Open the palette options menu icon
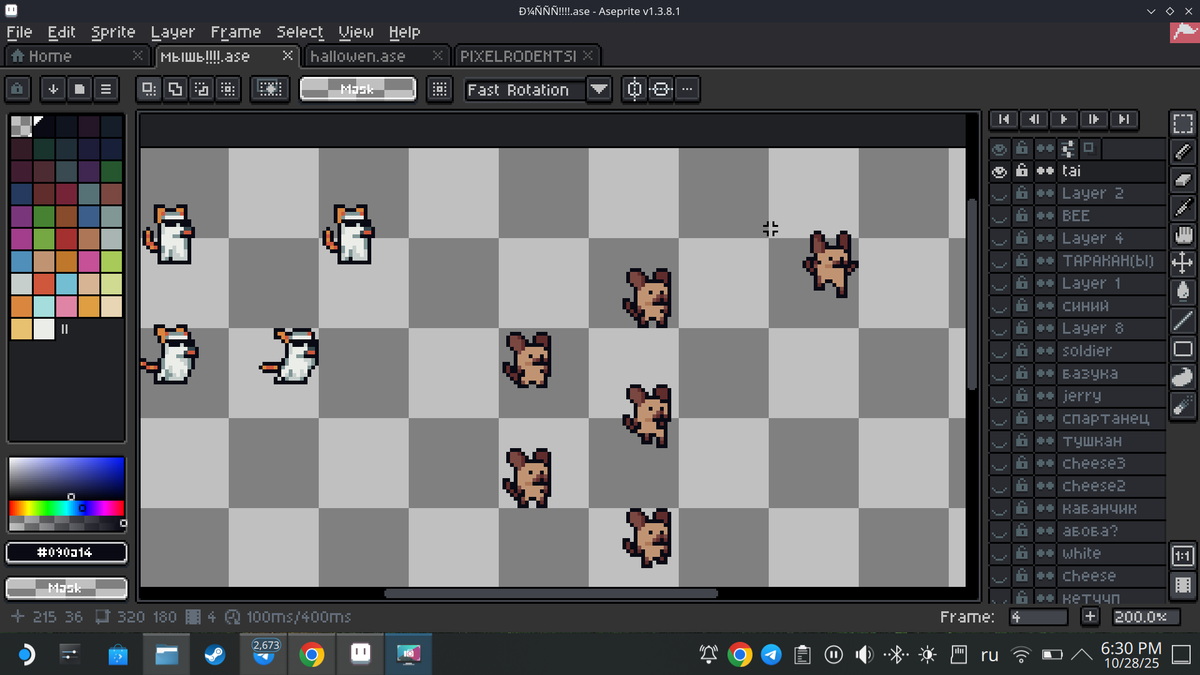The image size is (1200, 675). tap(106, 89)
